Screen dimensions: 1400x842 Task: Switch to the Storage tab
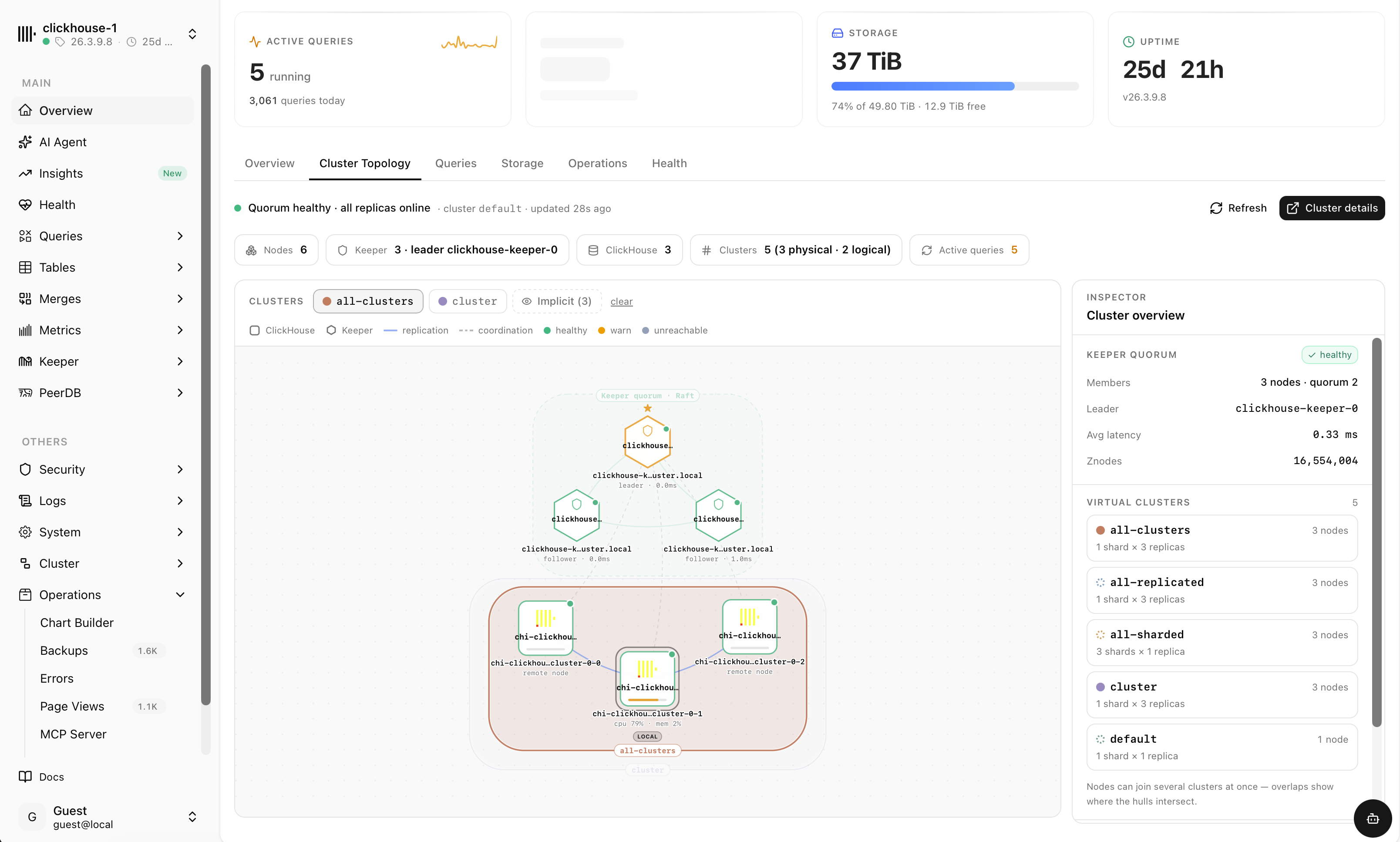pos(522,163)
